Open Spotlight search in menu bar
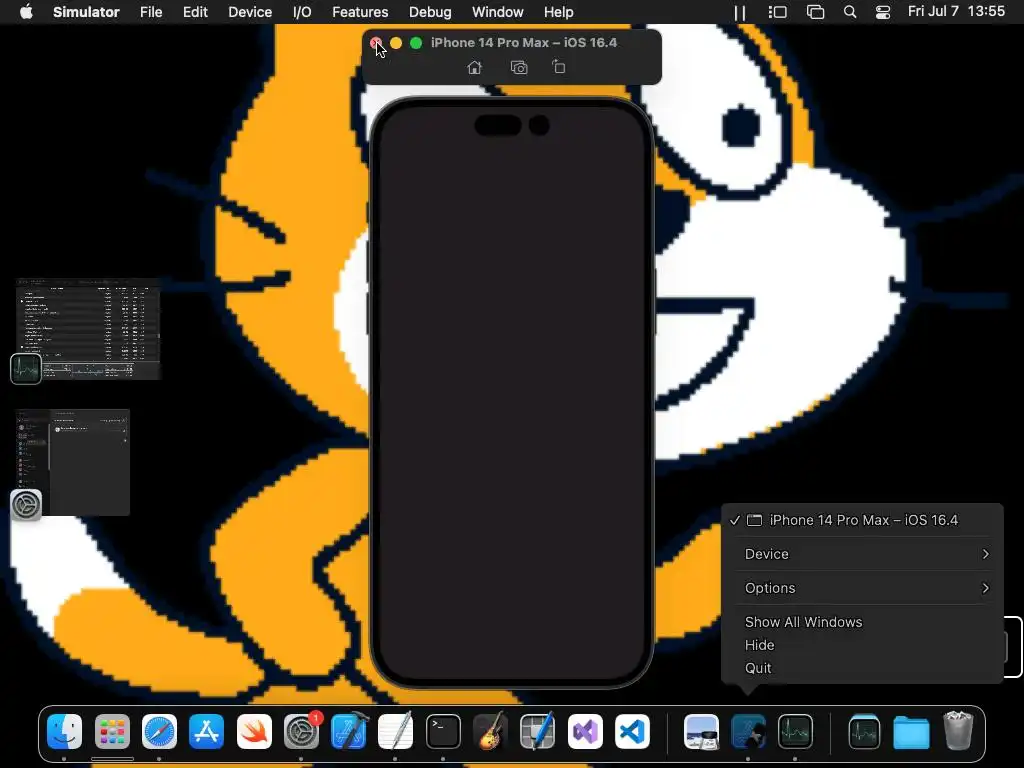The image size is (1024, 768). [850, 12]
